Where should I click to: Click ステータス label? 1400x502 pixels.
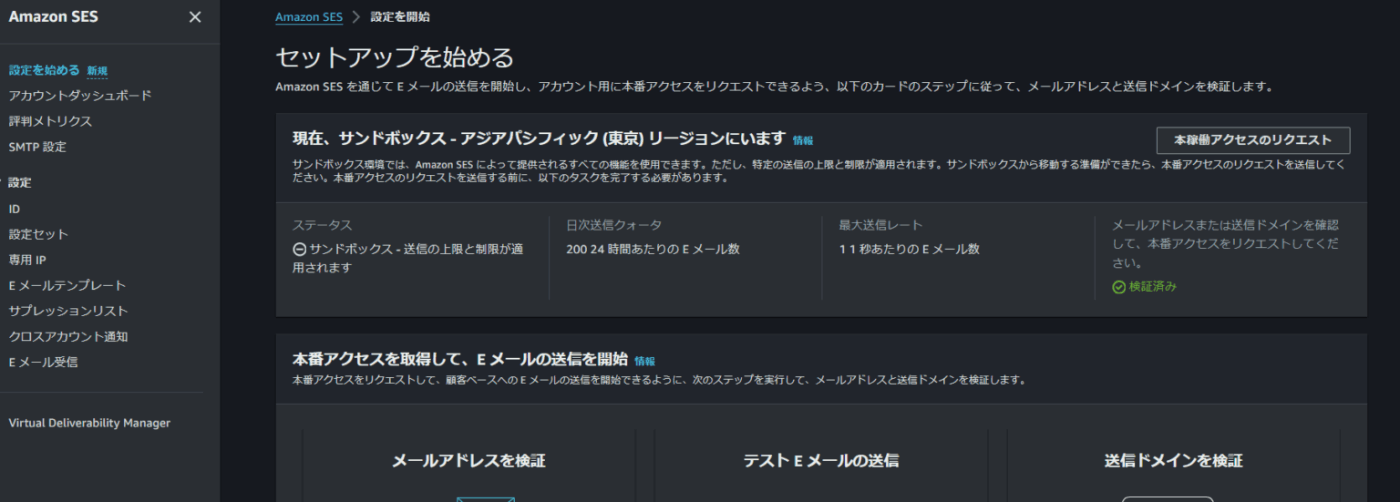click(322, 225)
